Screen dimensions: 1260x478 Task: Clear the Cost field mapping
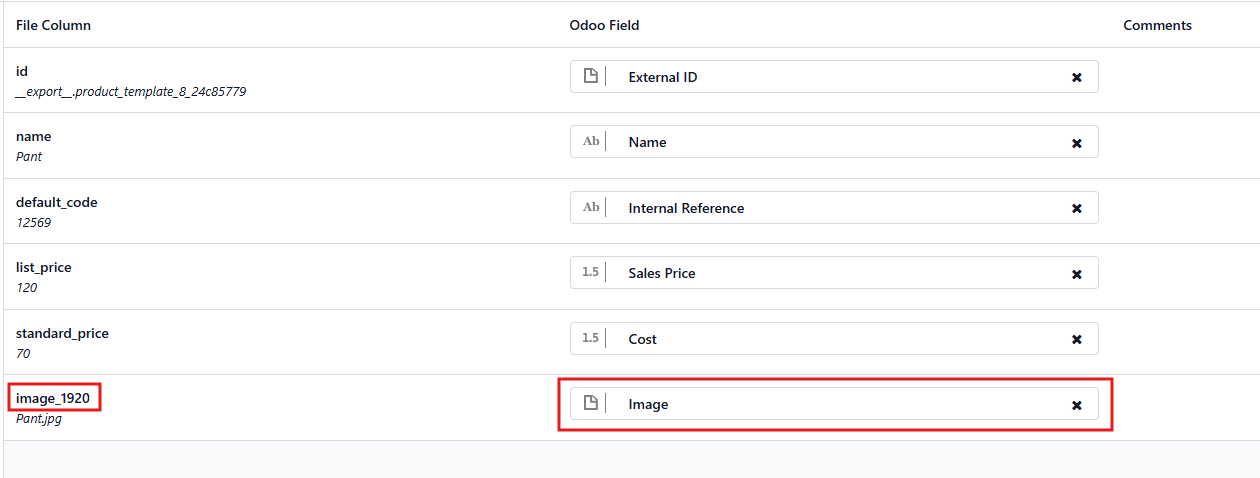[1076, 340]
